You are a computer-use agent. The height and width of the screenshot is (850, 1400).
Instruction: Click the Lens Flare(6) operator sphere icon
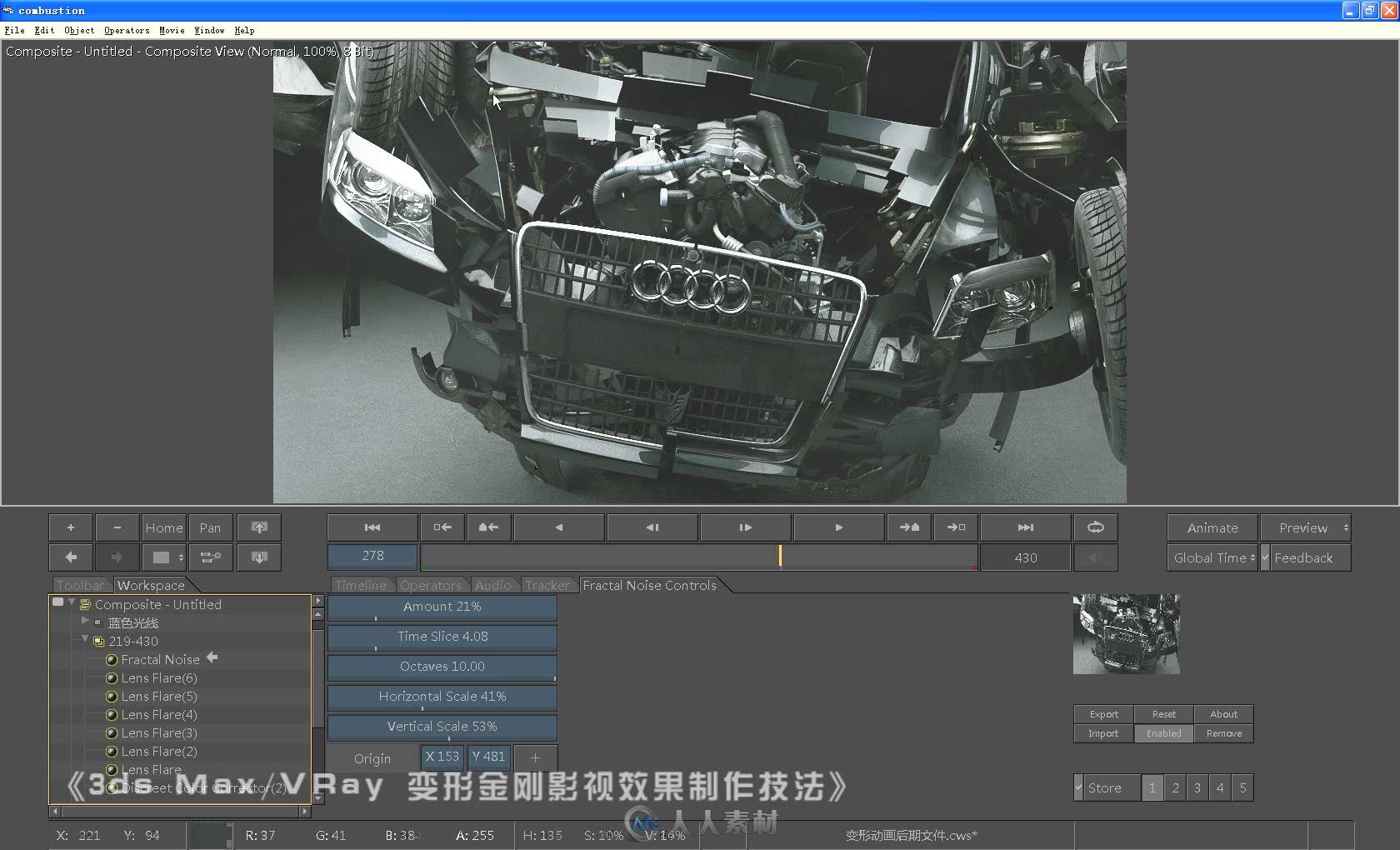pyautogui.click(x=112, y=678)
